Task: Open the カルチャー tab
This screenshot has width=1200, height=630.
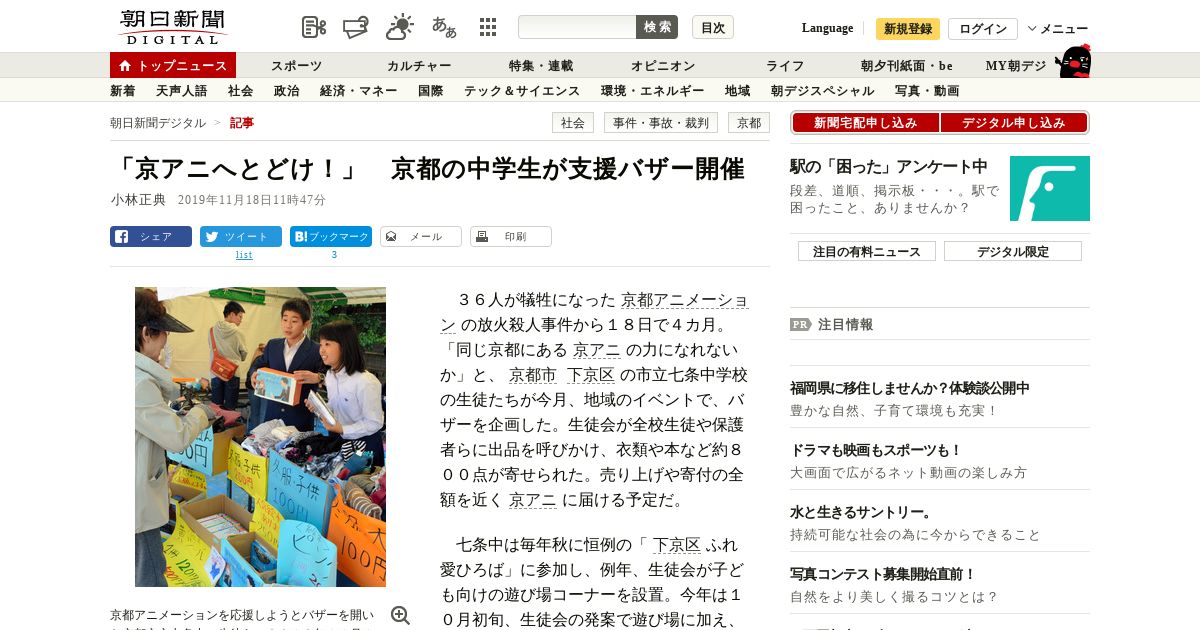Action: click(419, 66)
